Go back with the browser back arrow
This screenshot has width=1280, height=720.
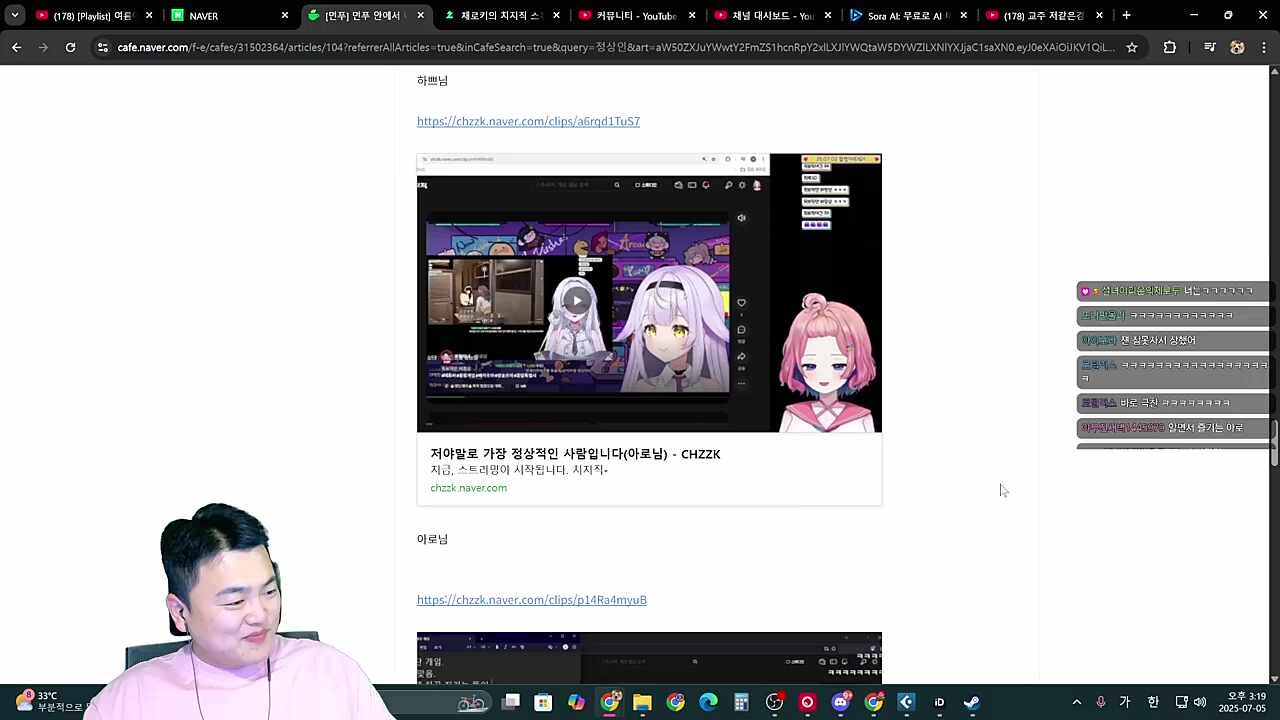[x=16, y=47]
